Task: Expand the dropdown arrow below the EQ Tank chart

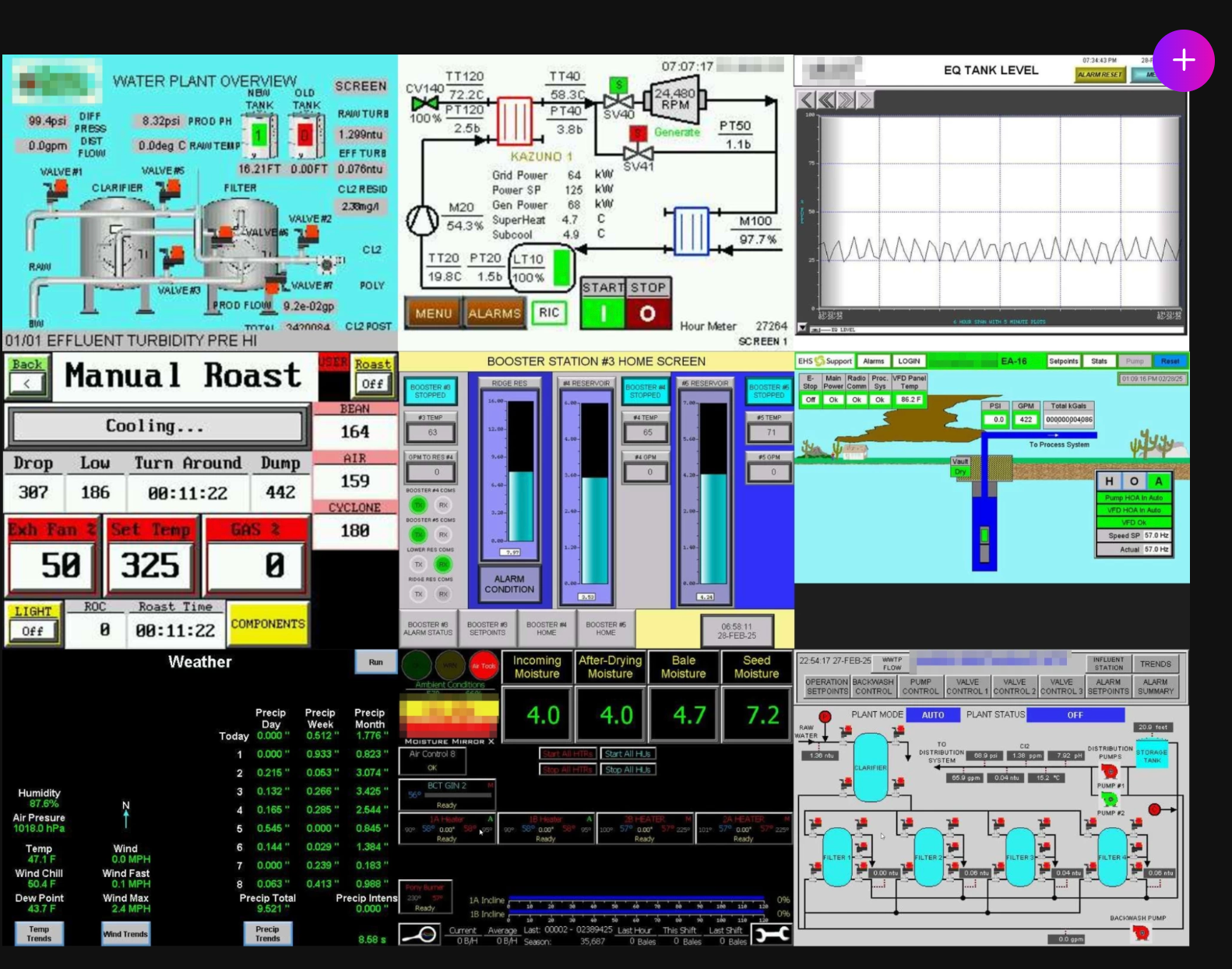Action: [x=802, y=329]
